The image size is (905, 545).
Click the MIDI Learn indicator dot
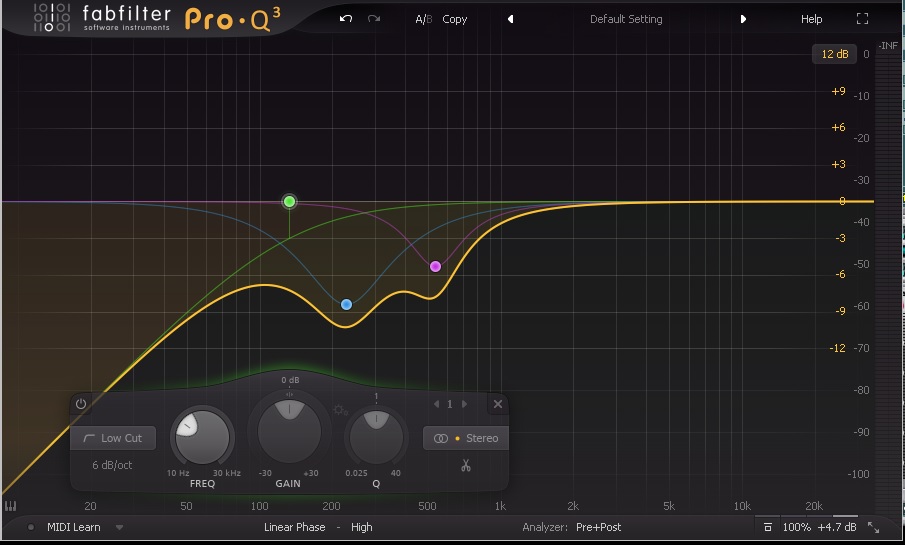(31, 527)
